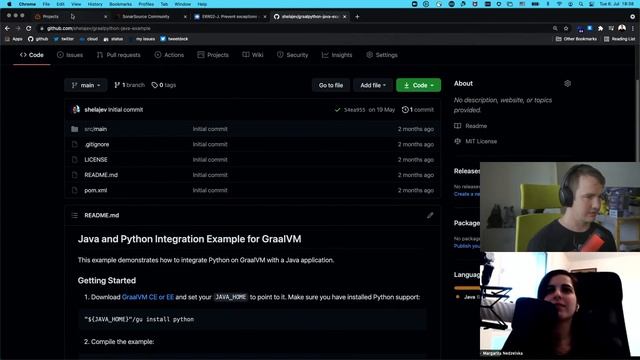Open the tweetdeck bookmark
640x360 pixels.
174,39
